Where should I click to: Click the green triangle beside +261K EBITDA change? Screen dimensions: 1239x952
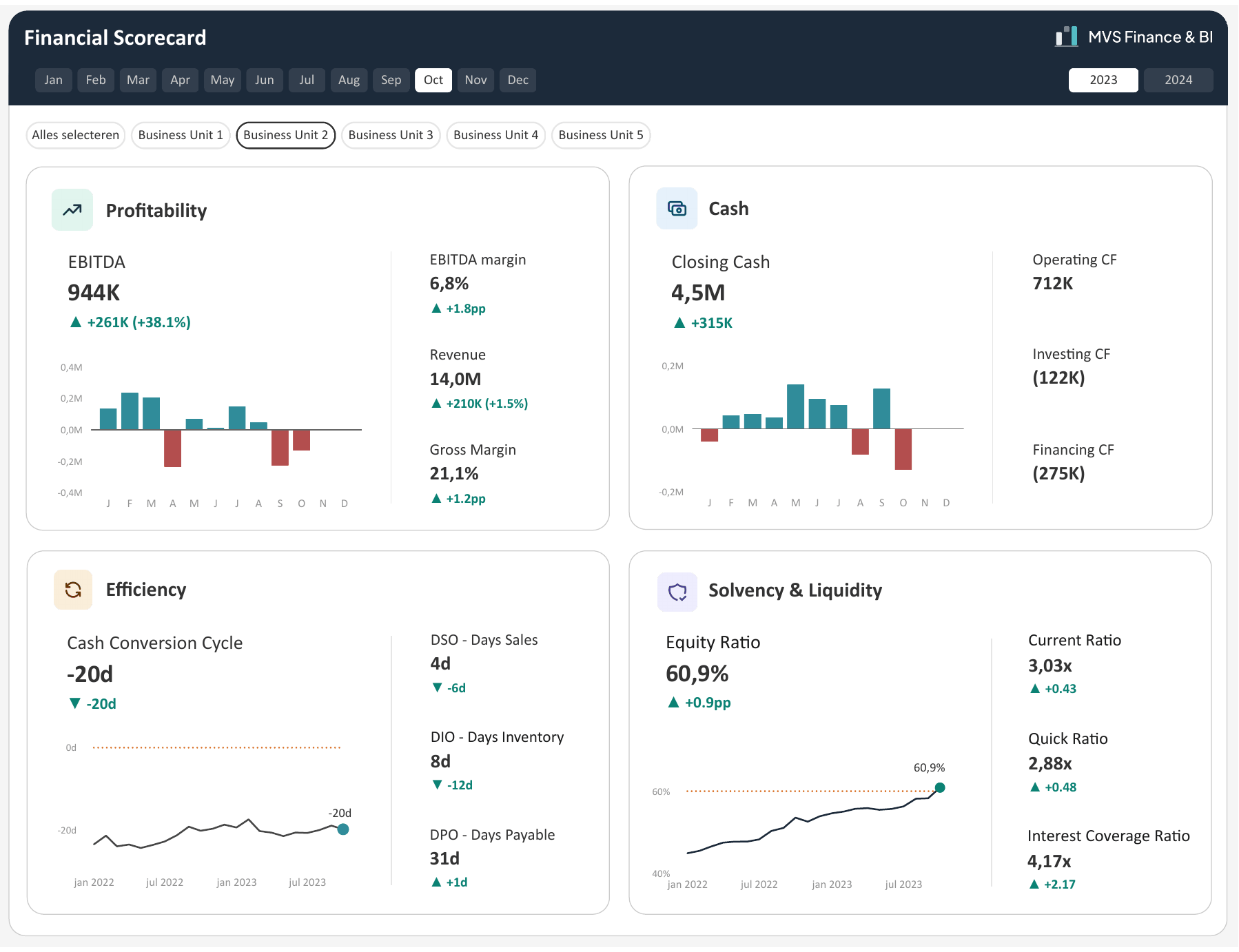(x=76, y=322)
